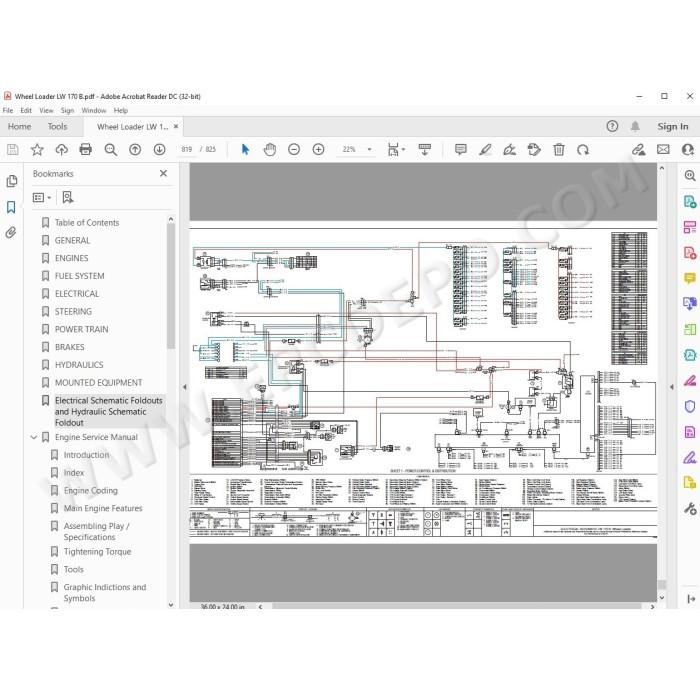This screenshot has width=700, height=700.
Task: Open the bookmark options dropdown
Action: click(42, 197)
